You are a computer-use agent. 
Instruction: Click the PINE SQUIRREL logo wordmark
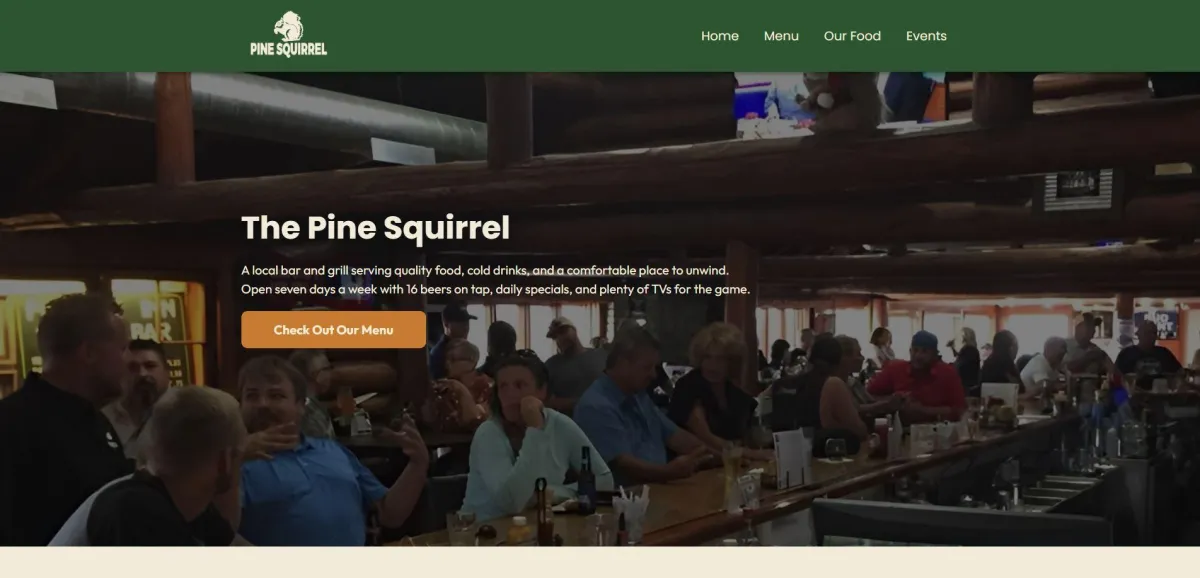click(x=288, y=49)
